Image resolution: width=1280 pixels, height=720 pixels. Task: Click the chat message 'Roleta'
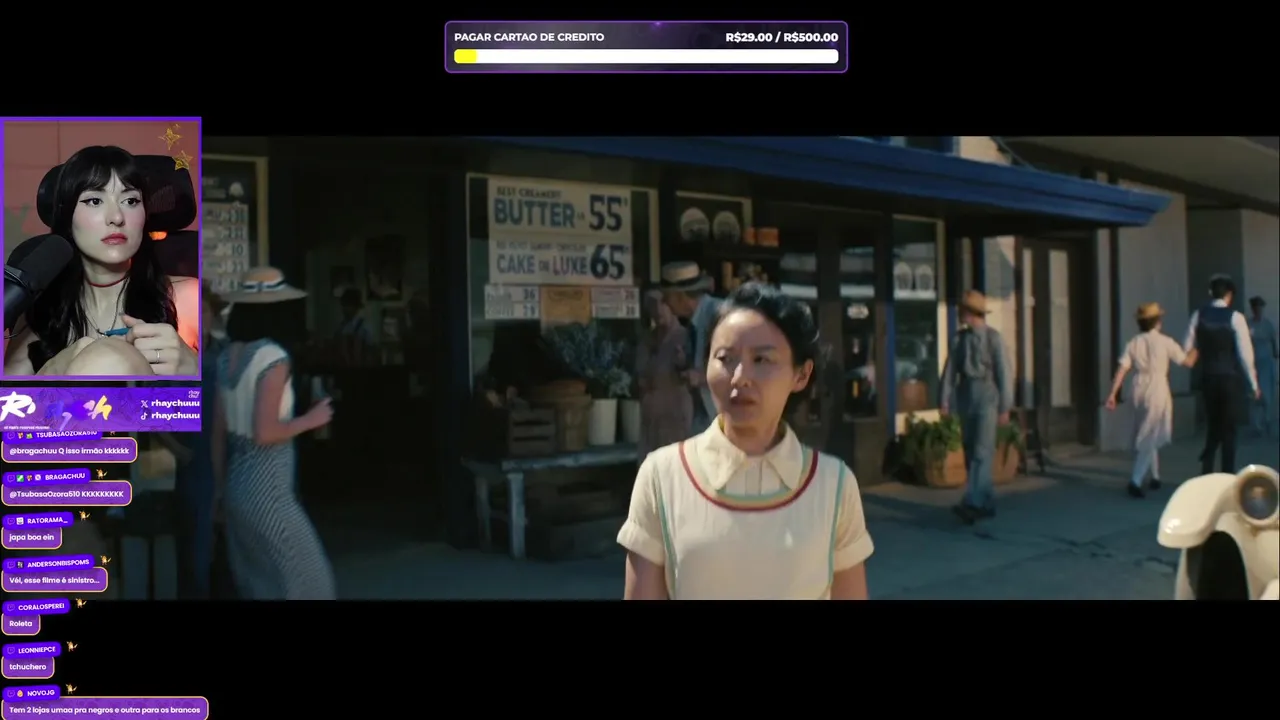tap(21, 623)
